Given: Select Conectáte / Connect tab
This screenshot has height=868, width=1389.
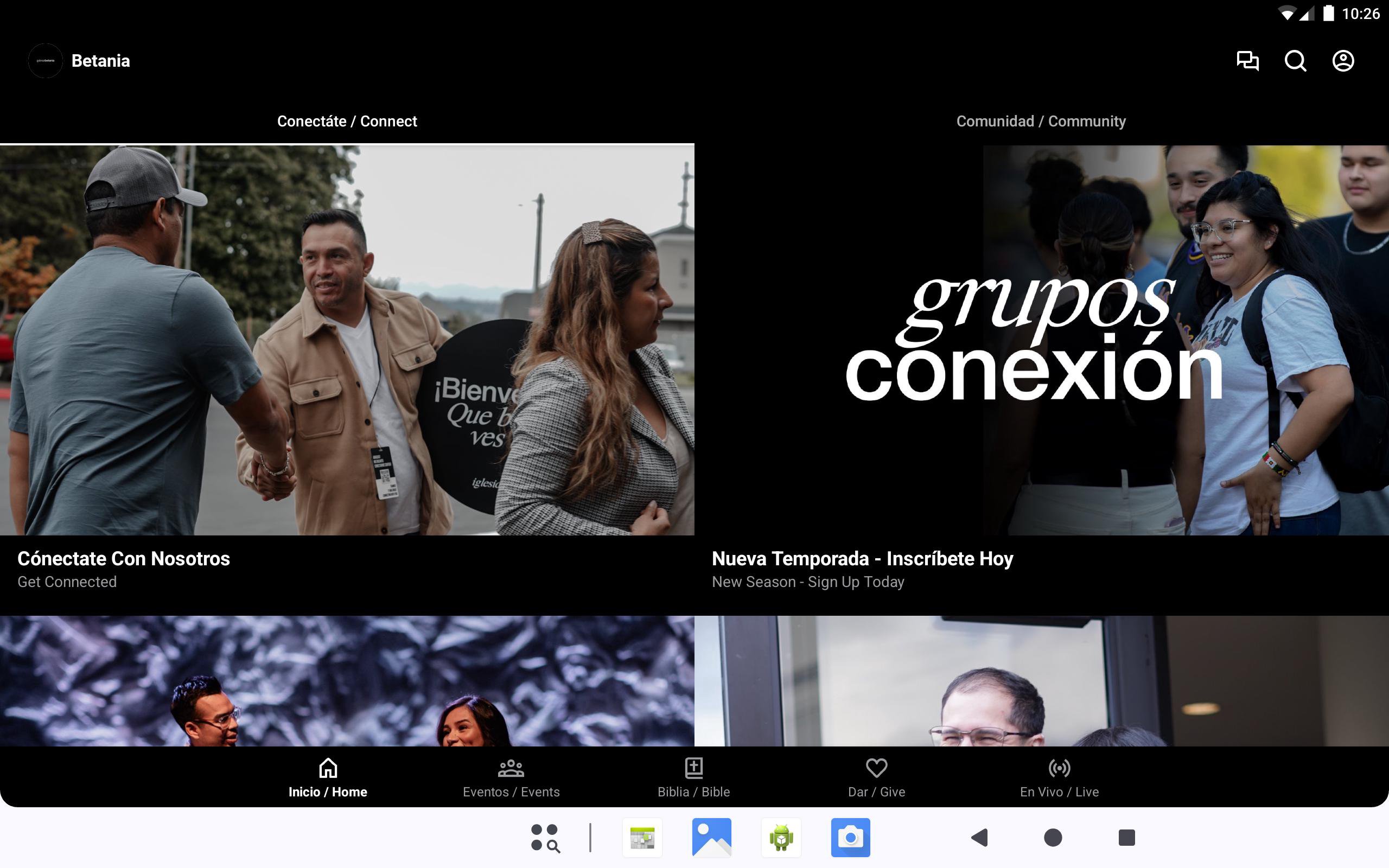Looking at the screenshot, I should tap(347, 121).
